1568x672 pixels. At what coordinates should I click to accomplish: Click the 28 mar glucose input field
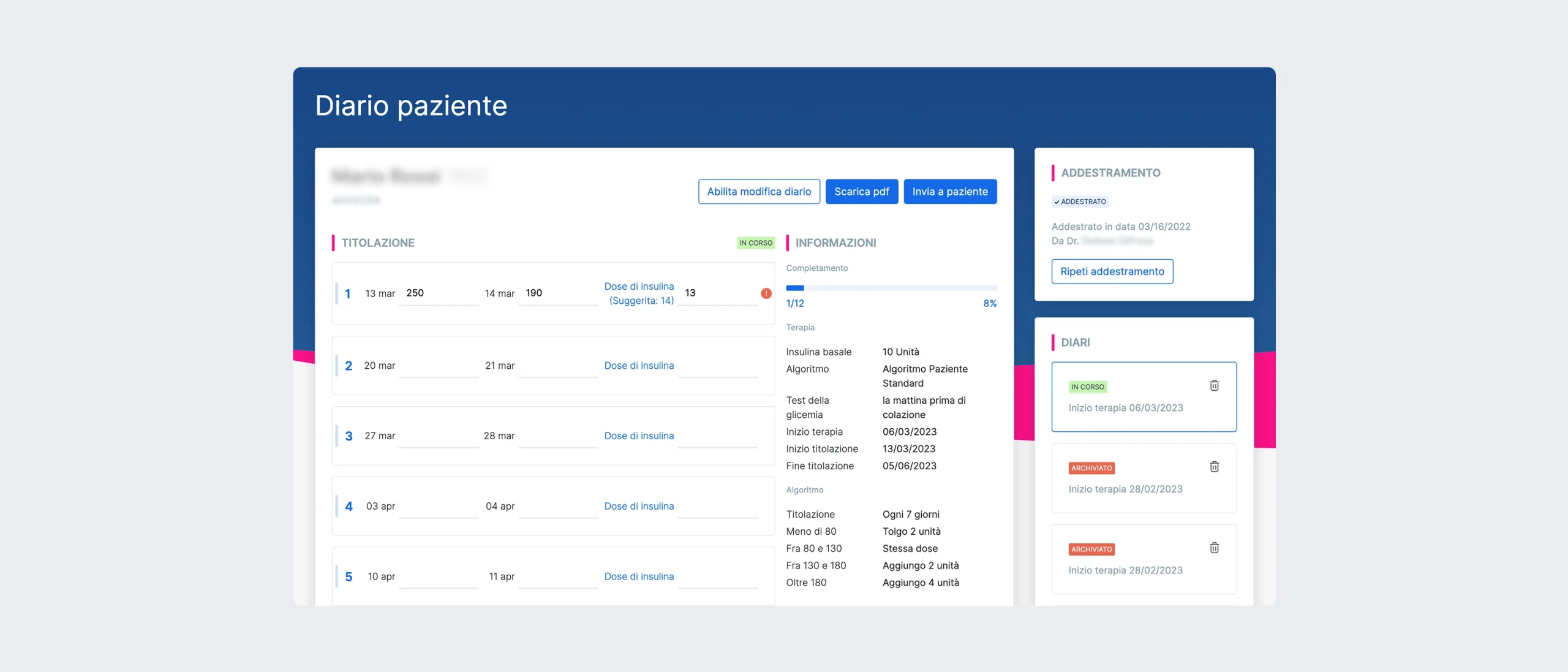558,436
